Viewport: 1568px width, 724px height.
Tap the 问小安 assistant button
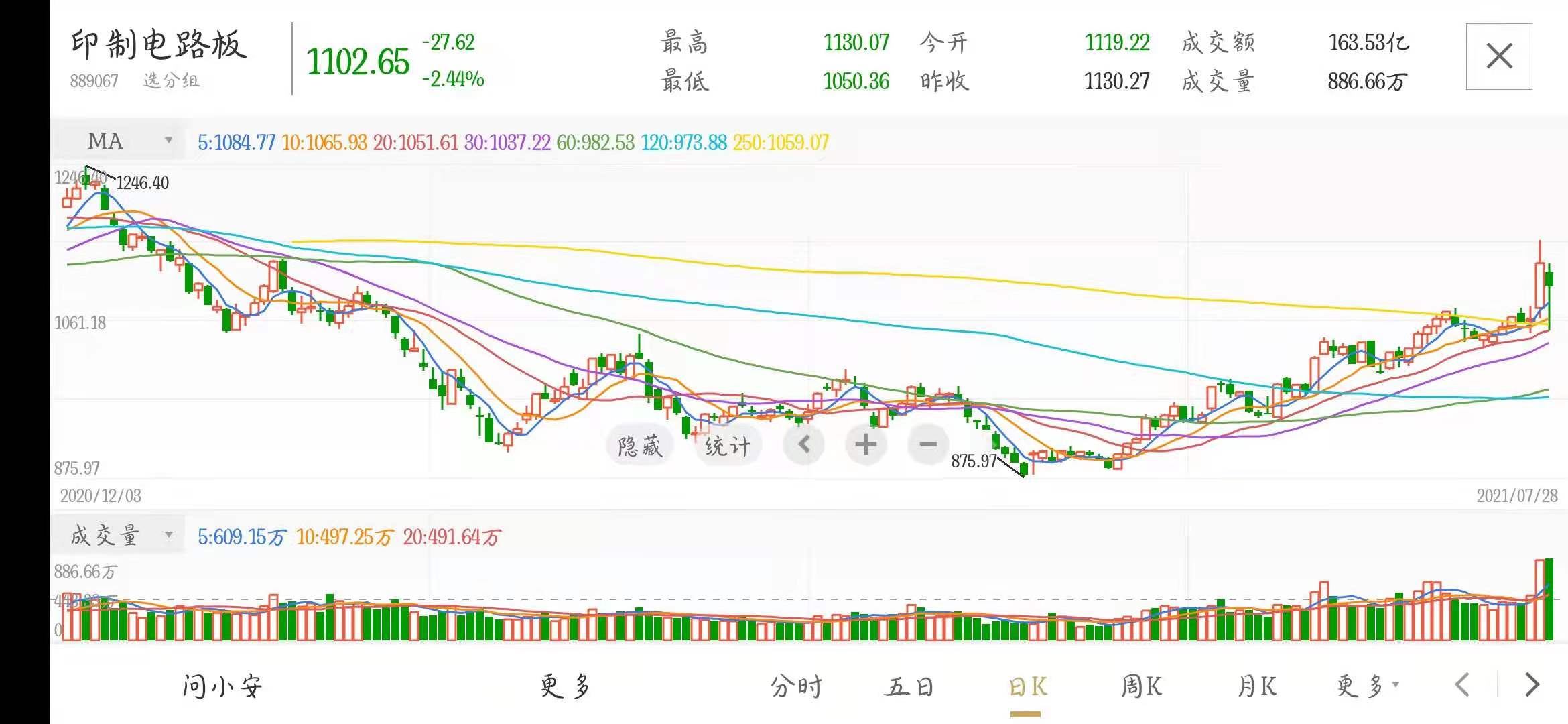point(222,686)
